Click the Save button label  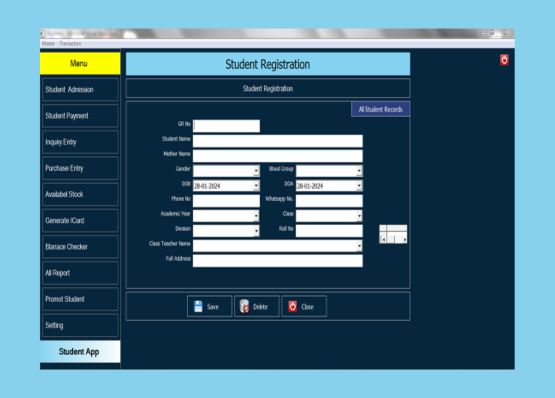click(213, 307)
